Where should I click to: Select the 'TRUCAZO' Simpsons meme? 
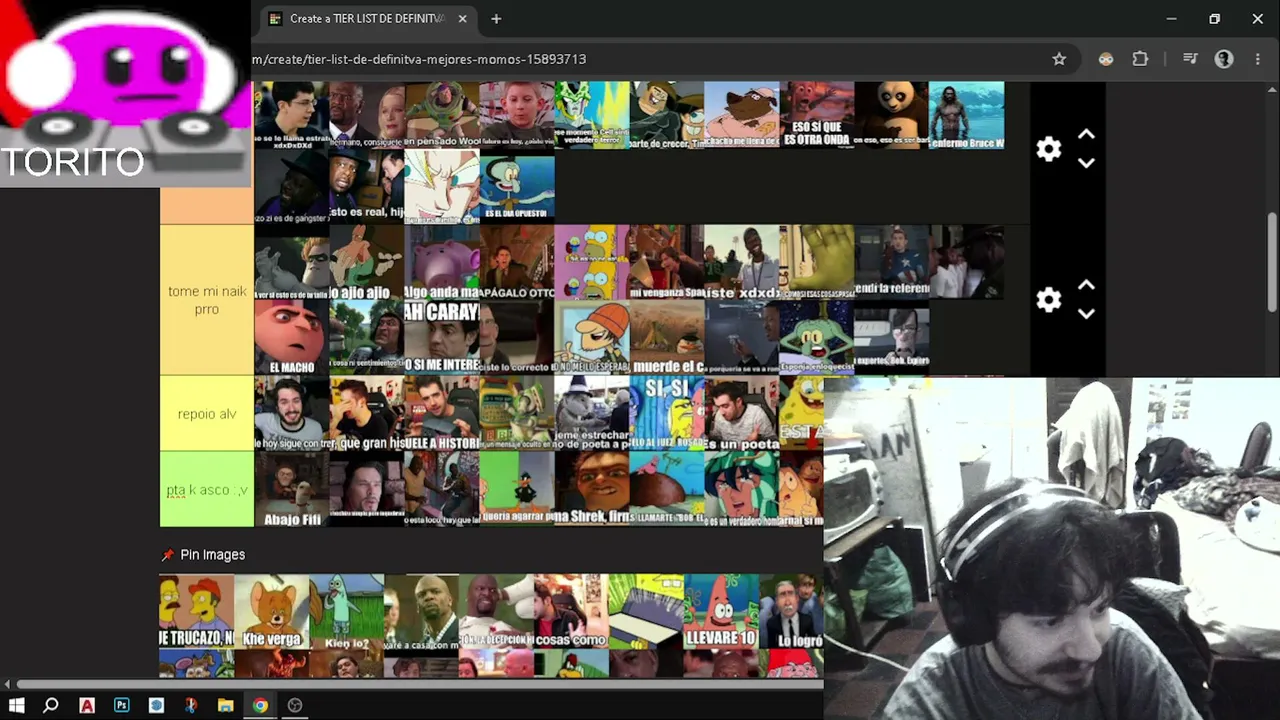coord(197,612)
